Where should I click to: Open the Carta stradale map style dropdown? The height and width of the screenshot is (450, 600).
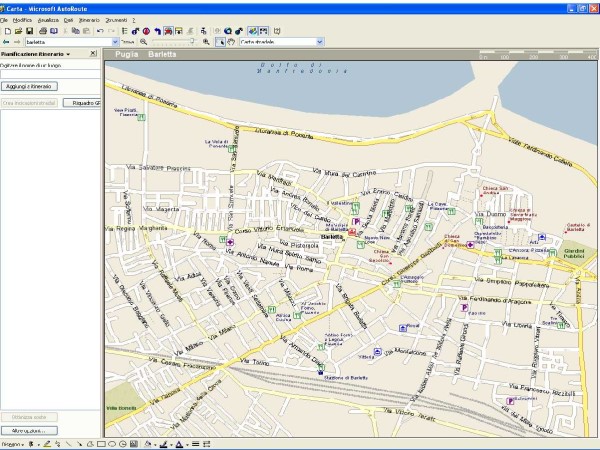pos(319,42)
